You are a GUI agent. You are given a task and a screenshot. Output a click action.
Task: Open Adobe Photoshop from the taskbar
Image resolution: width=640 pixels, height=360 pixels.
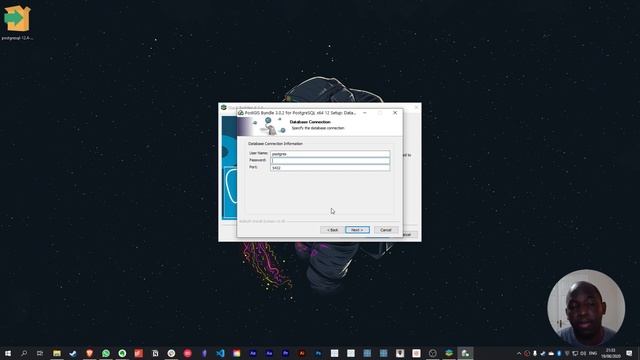point(318,353)
